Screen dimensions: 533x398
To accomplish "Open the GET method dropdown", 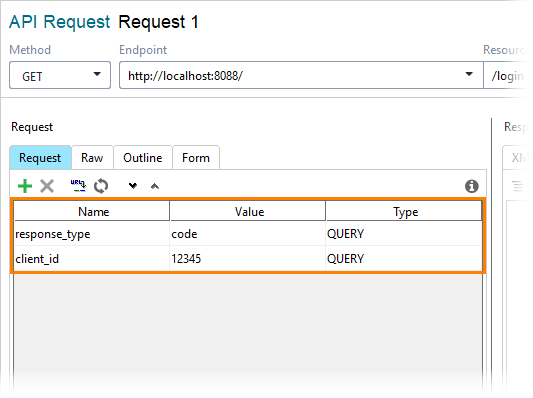I will click(60, 75).
